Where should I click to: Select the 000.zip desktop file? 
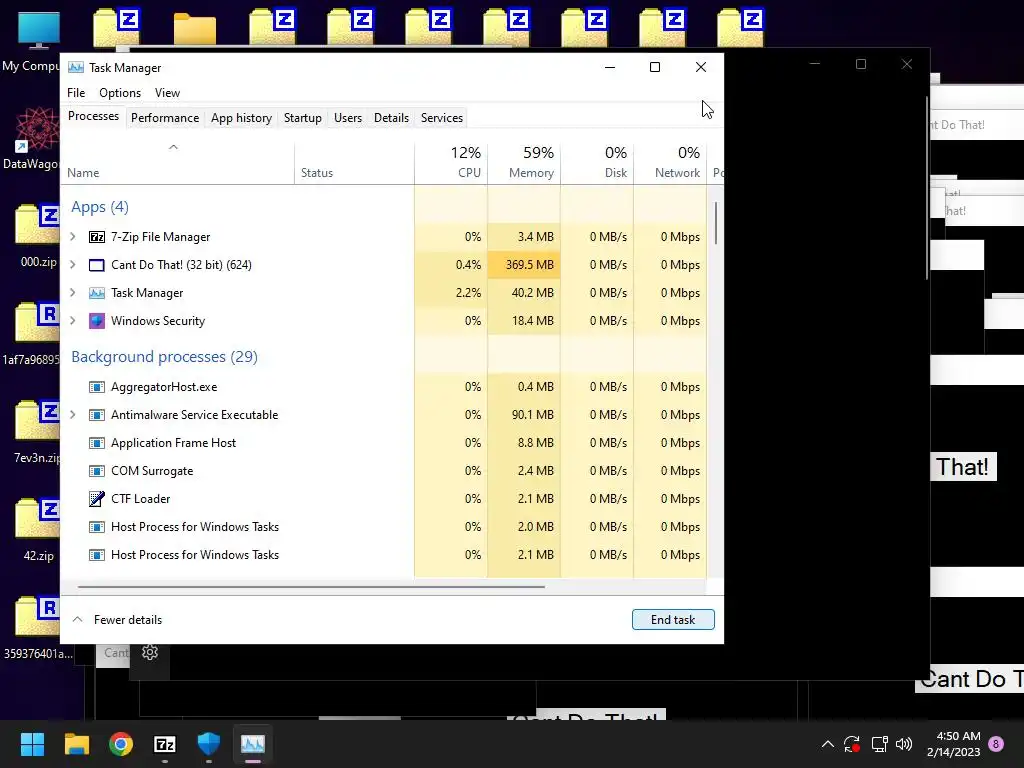tap(38, 236)
